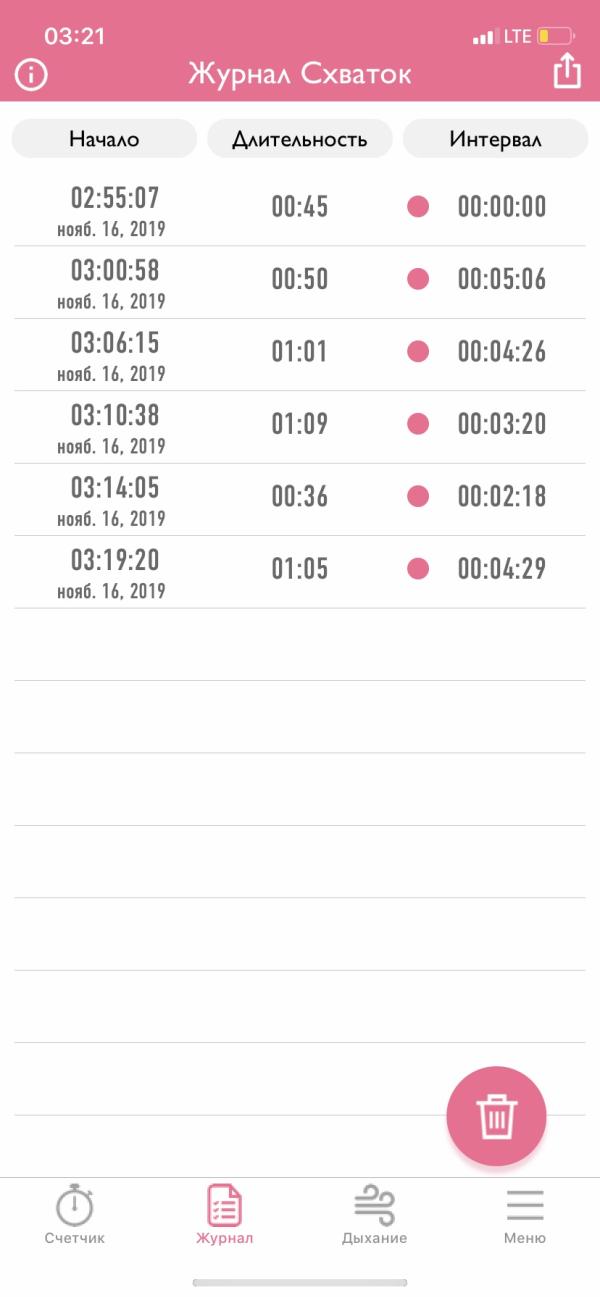This screenshot has width=600, height=1297.
Task: Open the Дыхание breathing tab
Action: [x=374, y=1213]
